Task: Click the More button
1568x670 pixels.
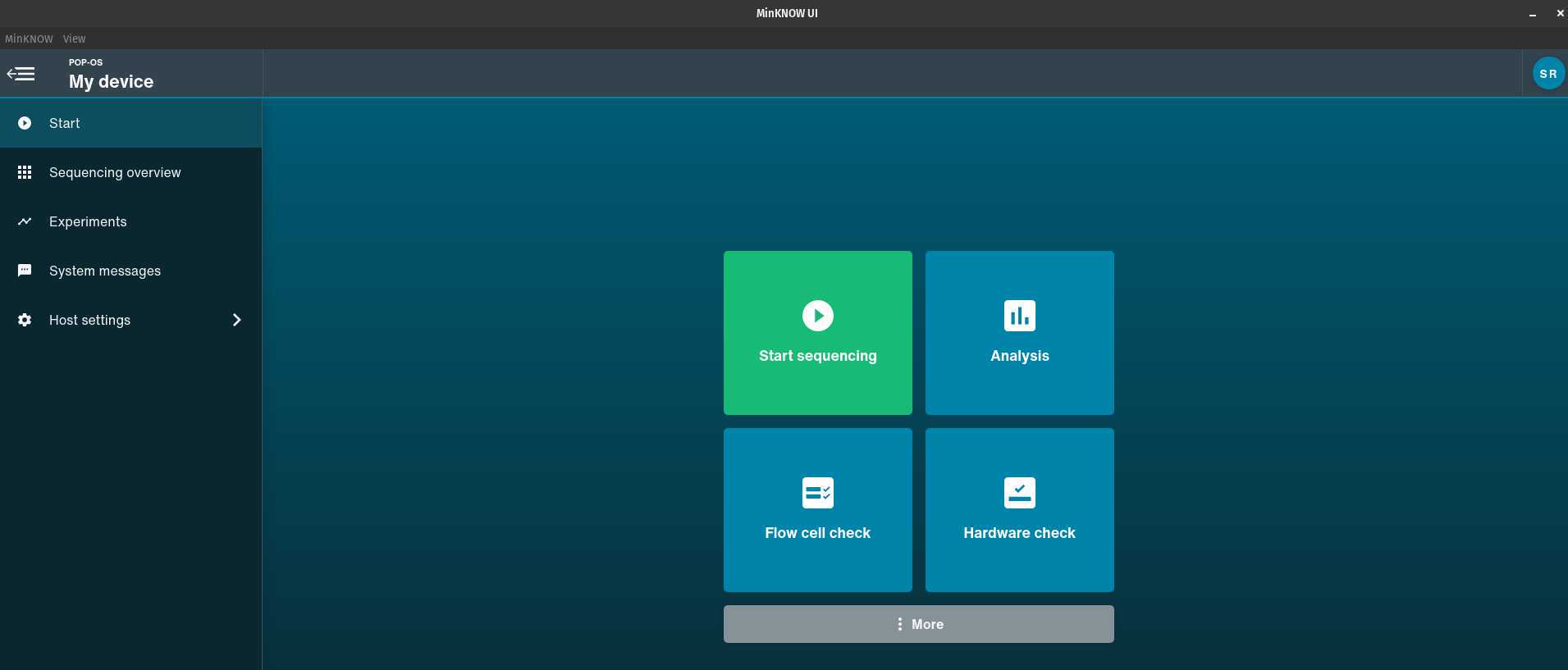Action: [x=919, y=624]
